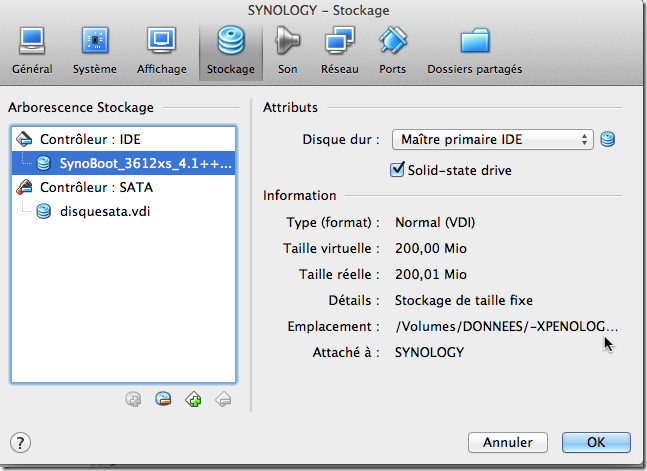The image size is (647, 471).
Task: Toggle the Solid-state drive checkbox
Action: point(397,170)
